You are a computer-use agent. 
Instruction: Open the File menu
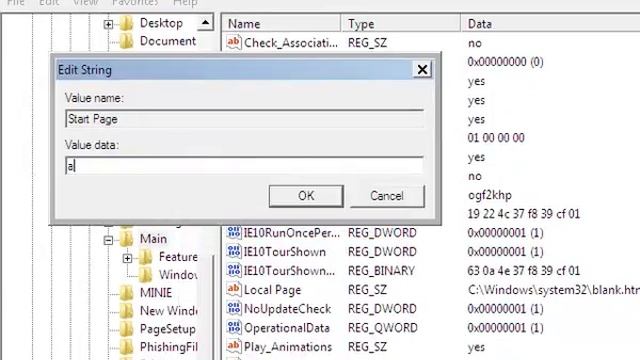(x=16, y=2)
